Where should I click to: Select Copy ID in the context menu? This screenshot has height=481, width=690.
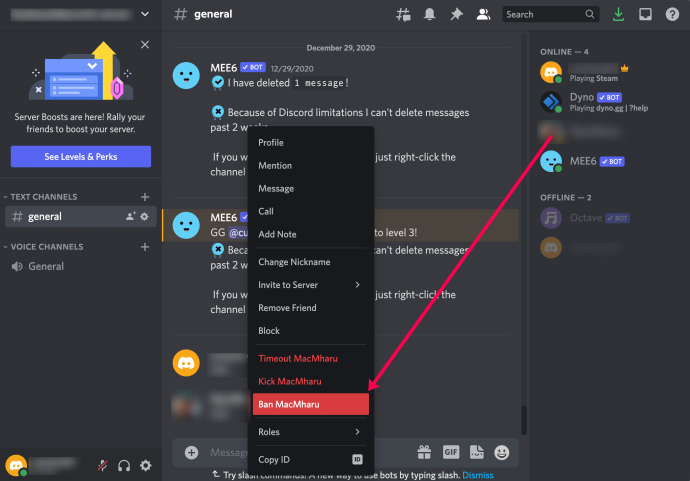pyautogui.click(x=311, y=459)
